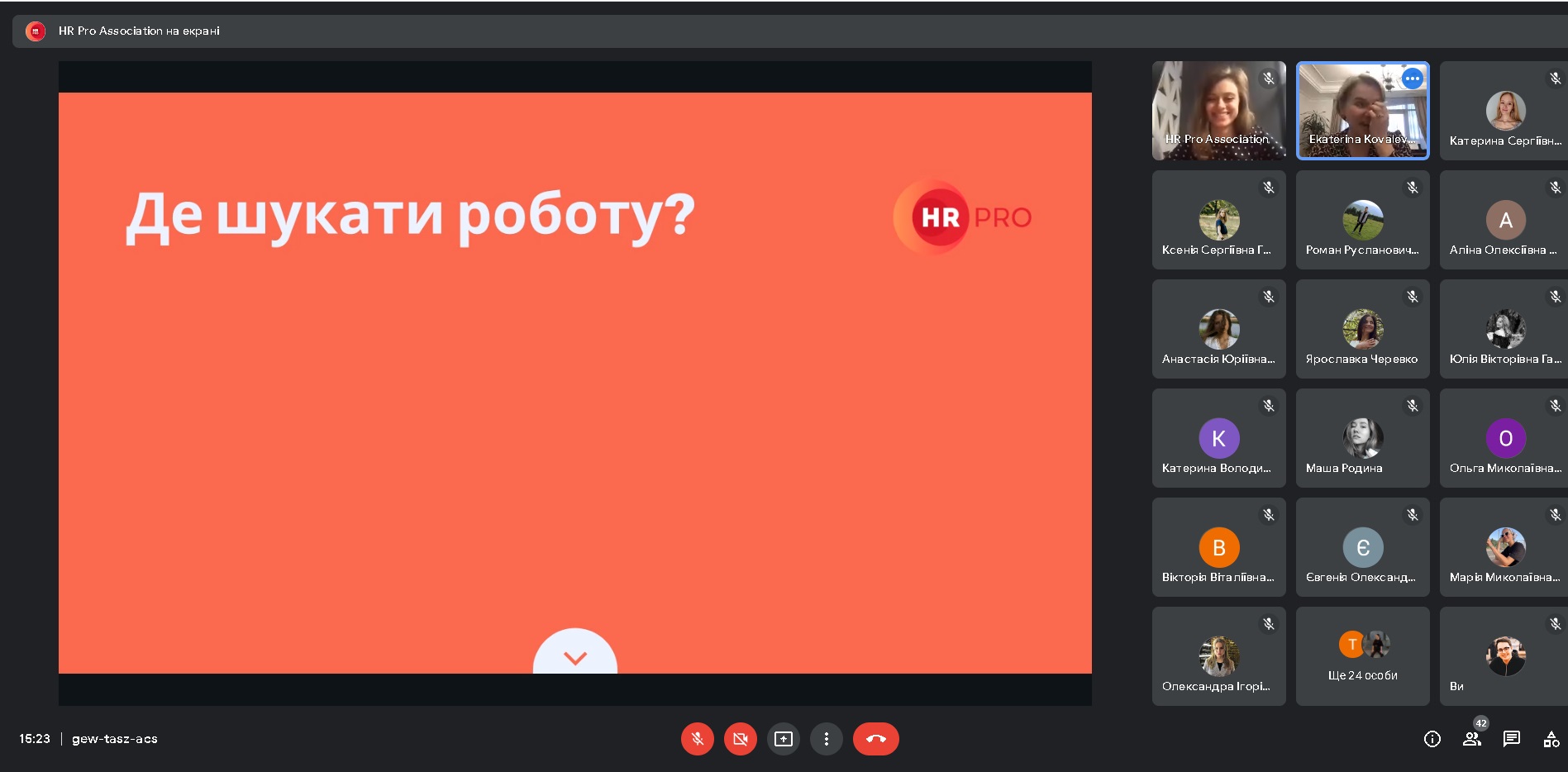Open options on the Ekaterina Kovalev tile
The height and width of the screenshot is (772, 1568).
(1412, 79)
